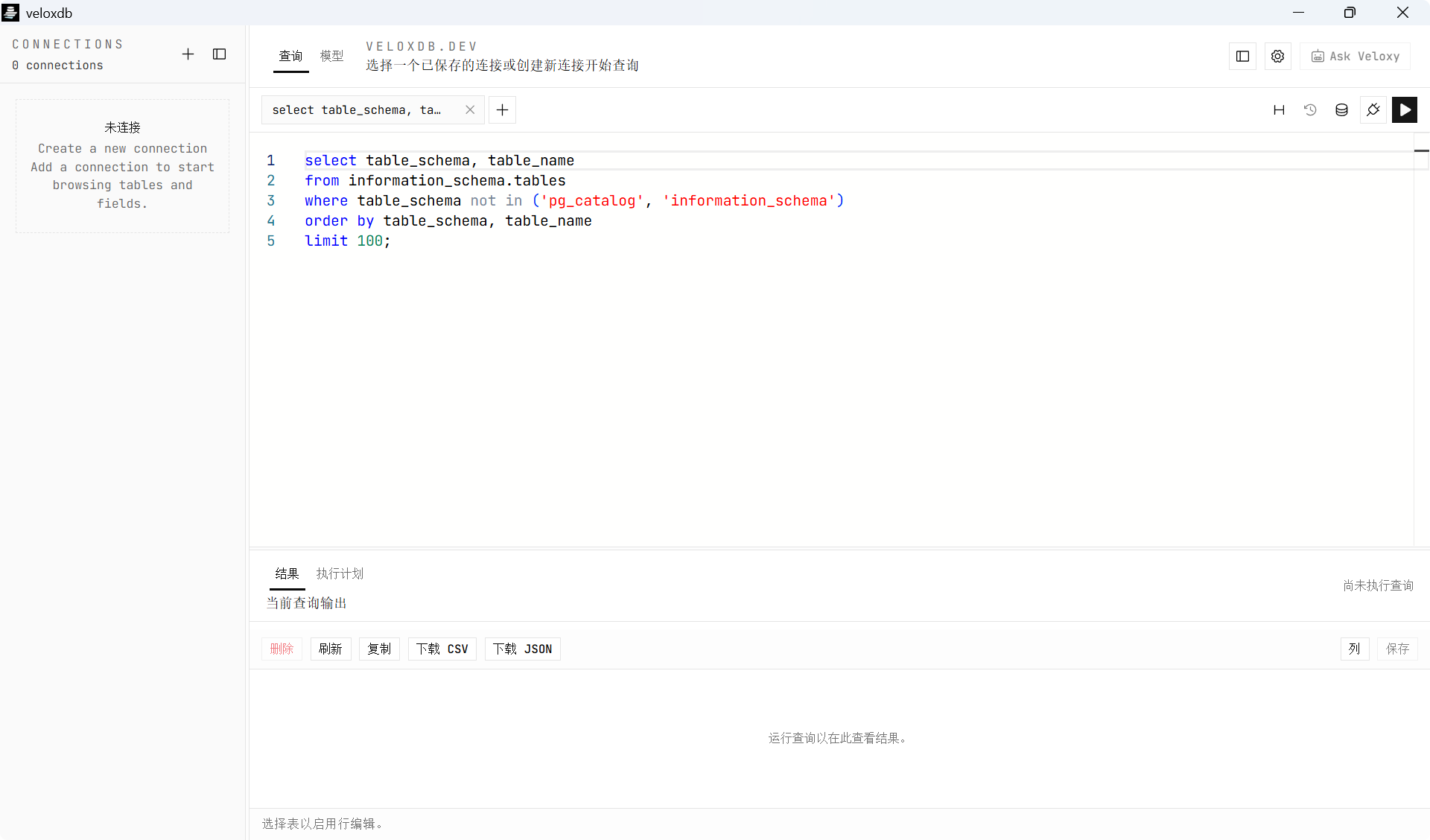Open settings gear icon
This screenshot has height=840, width=1430.
coord(1277,57)
